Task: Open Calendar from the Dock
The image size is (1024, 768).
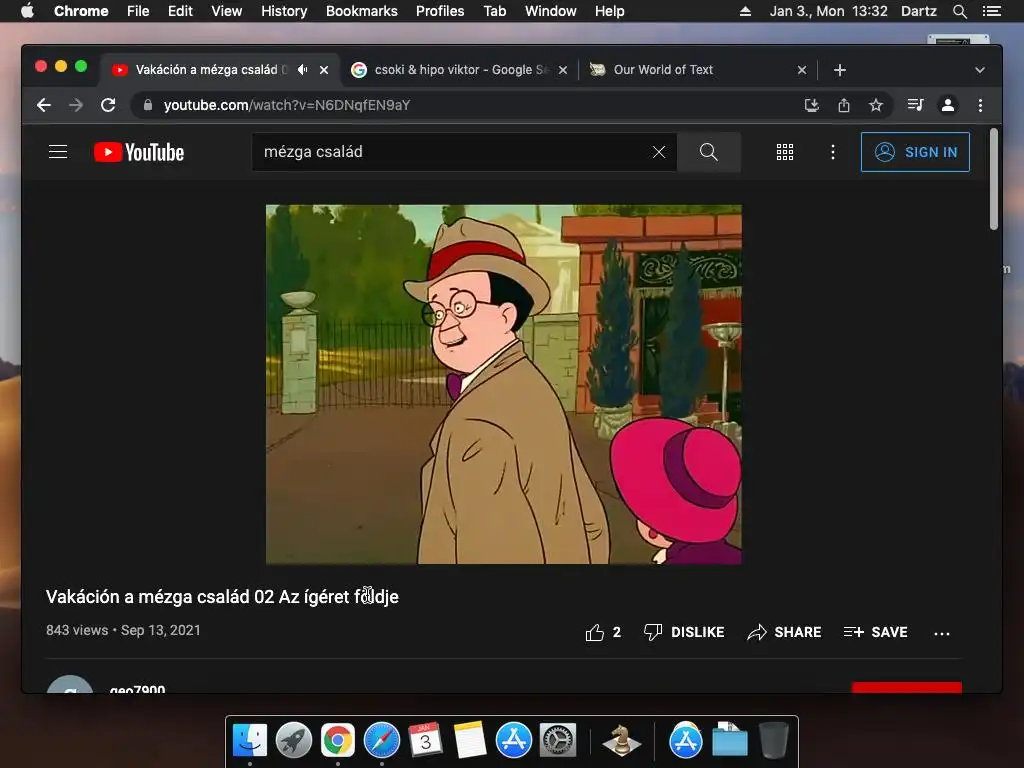Action: pos(425,741)
